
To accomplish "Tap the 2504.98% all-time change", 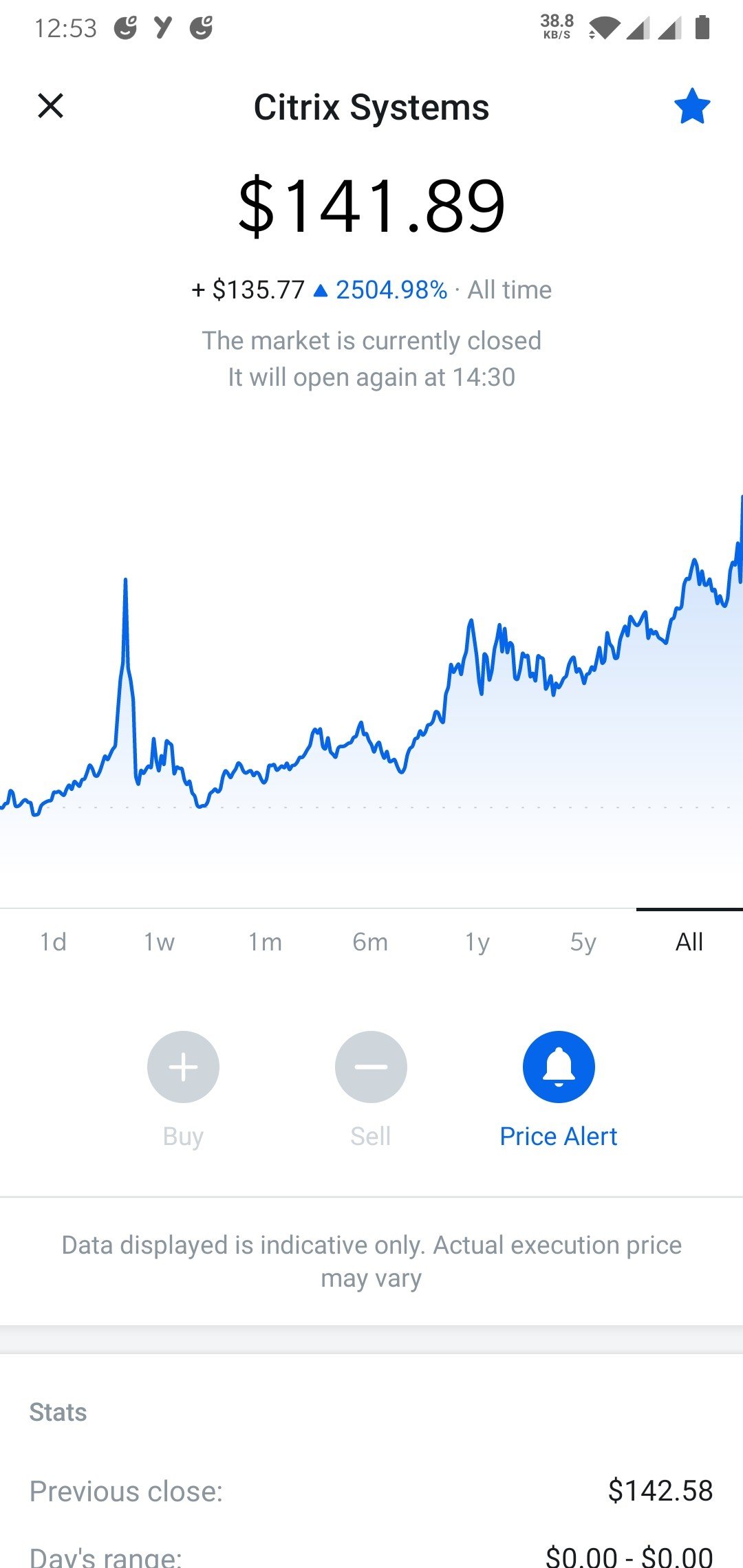I will pyautogui.click(x=391, y=290).
